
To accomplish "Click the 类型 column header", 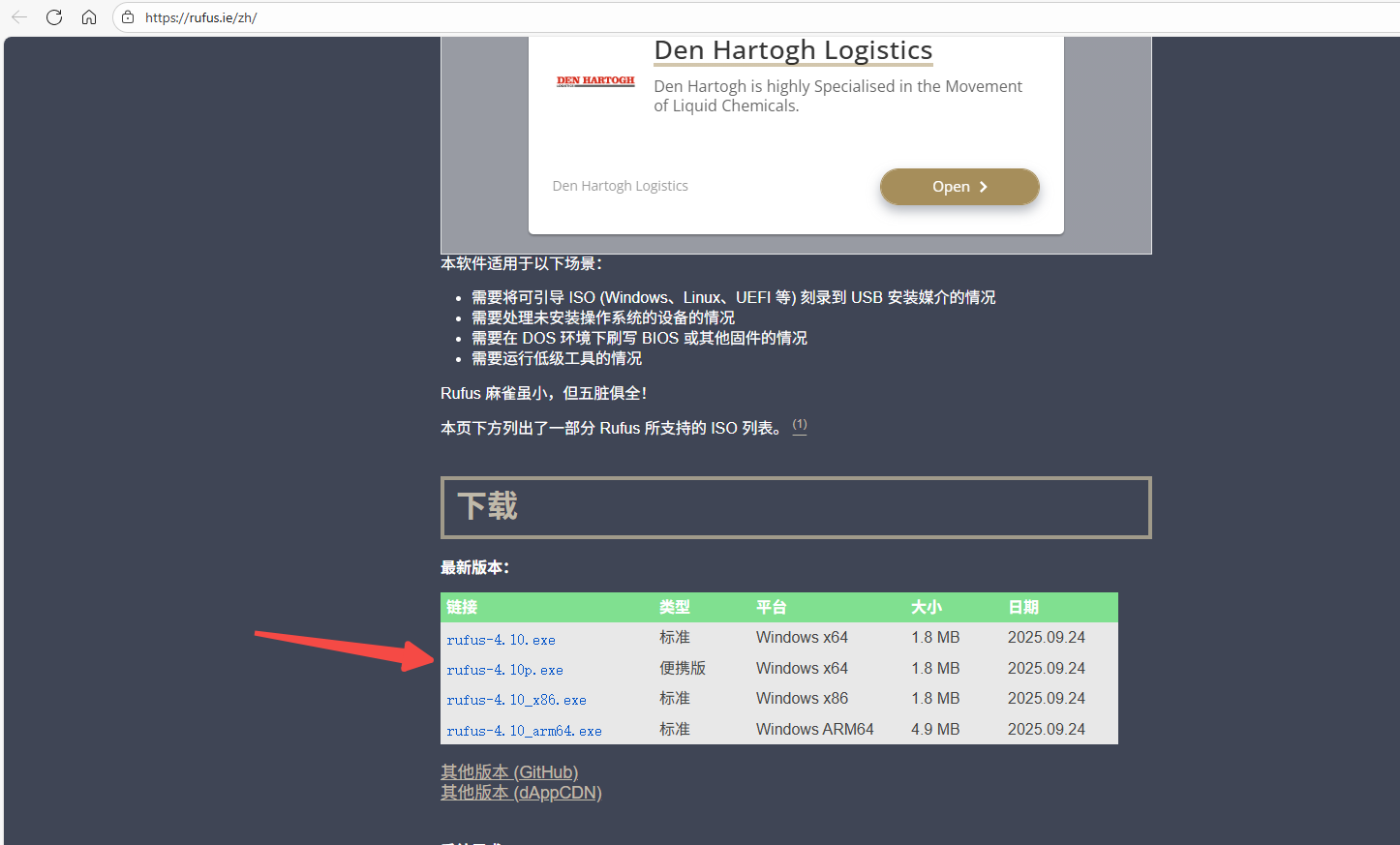I will (675, 607).
